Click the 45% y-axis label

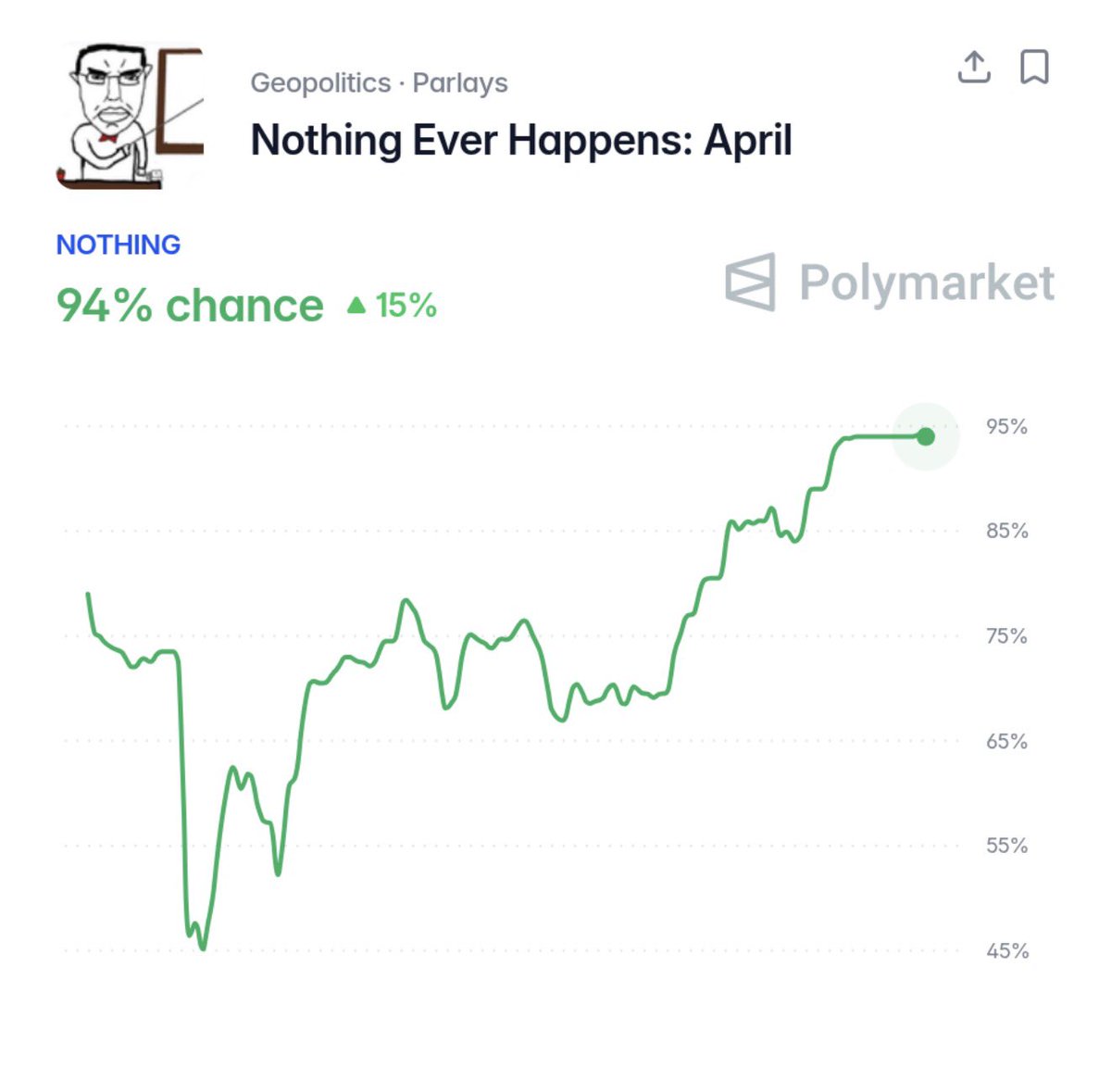(x=1006, y=951)
